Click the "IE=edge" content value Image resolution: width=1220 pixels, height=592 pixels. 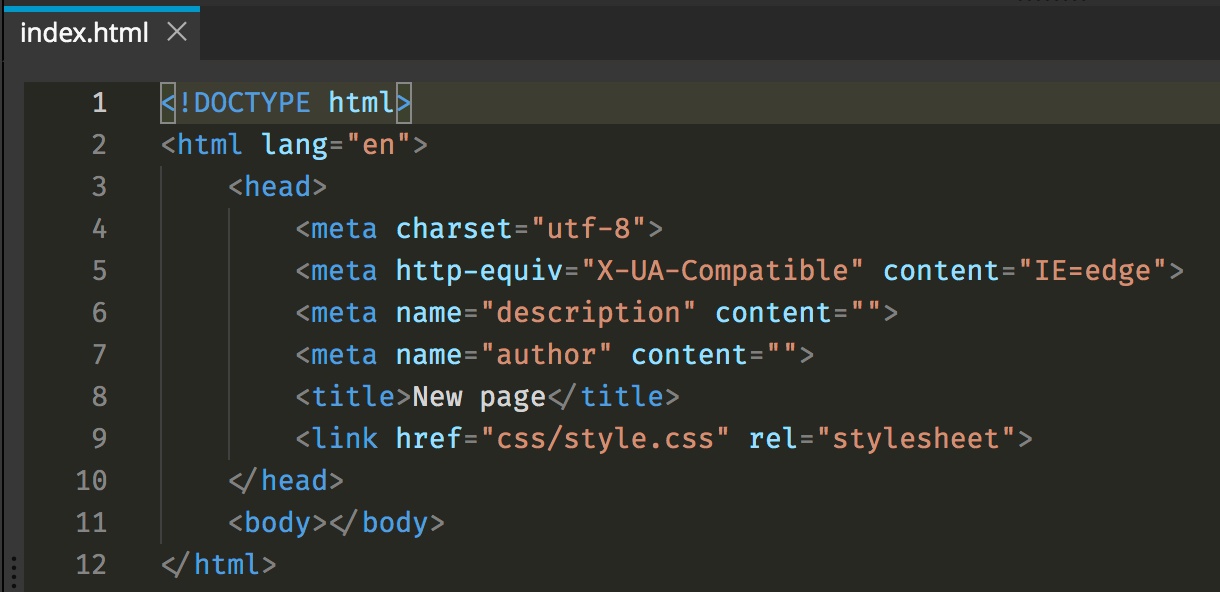(x=1093, y=271)
